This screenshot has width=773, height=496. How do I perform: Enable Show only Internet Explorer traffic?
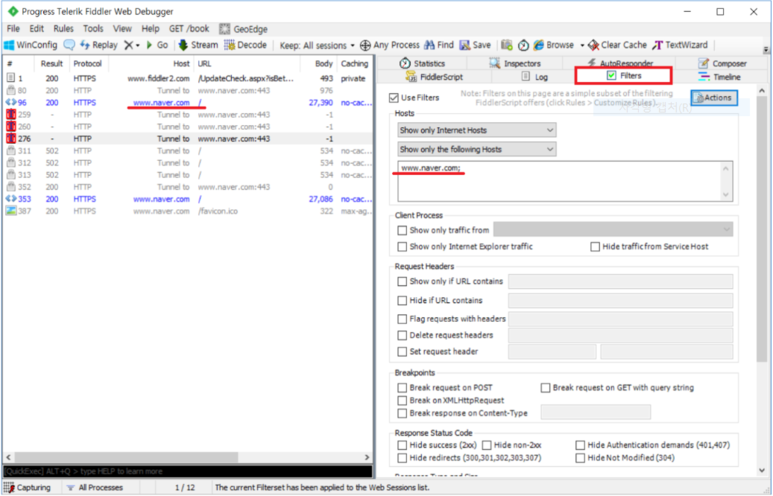coord(402,247)
